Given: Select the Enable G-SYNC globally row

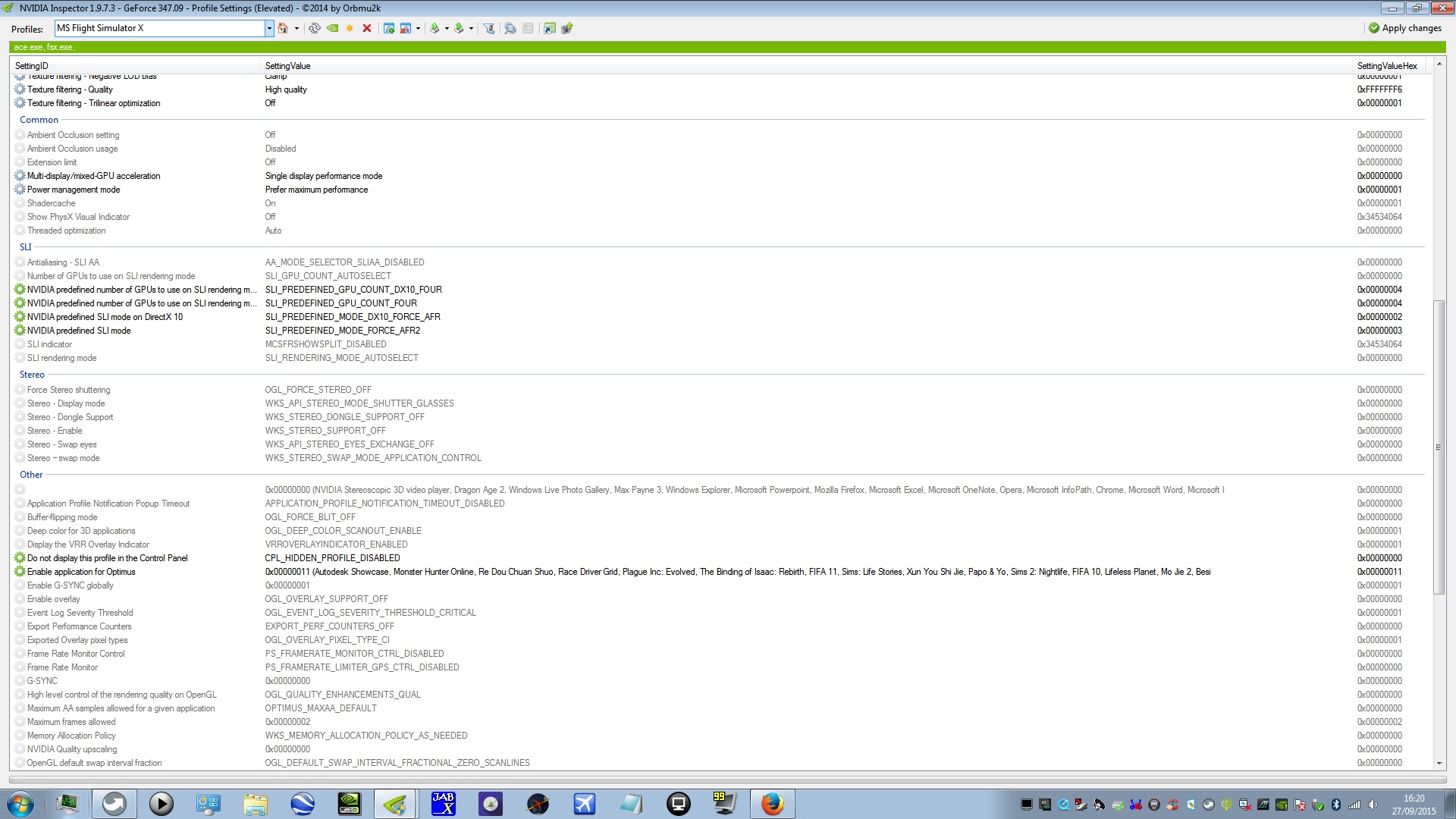Looking at the screenshot, I should (717, 585).
